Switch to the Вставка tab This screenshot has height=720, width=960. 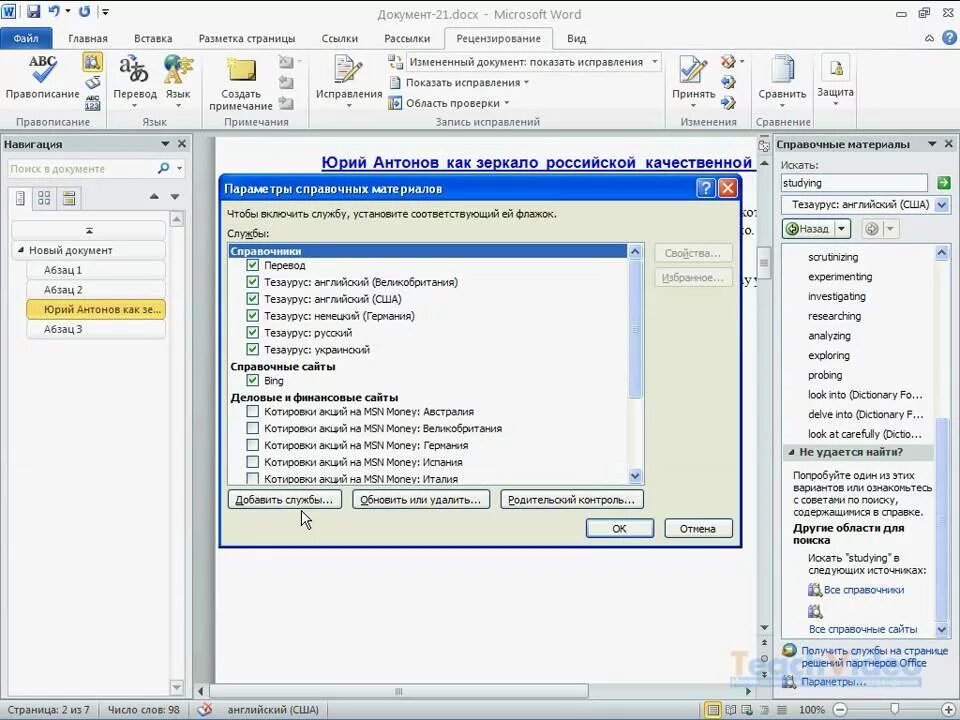[x=153, y=38]
